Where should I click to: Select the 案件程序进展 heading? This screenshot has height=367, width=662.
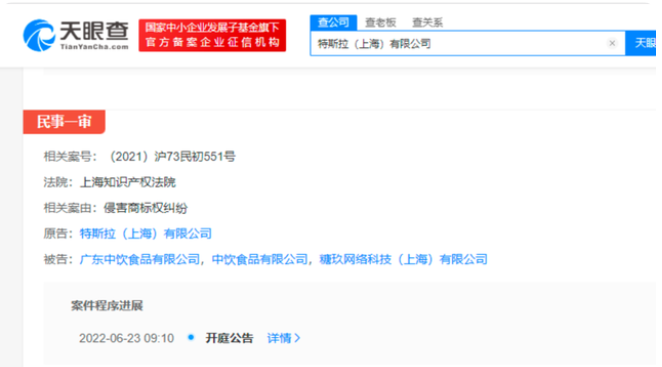107,305
